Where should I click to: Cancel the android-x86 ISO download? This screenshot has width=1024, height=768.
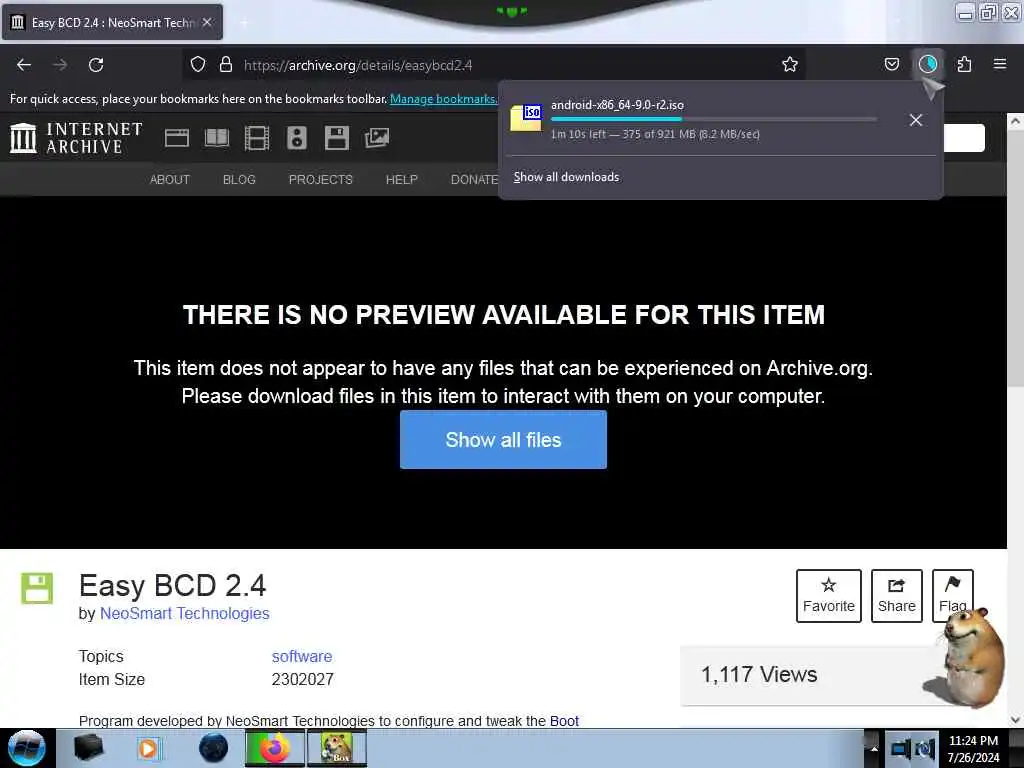916,120
